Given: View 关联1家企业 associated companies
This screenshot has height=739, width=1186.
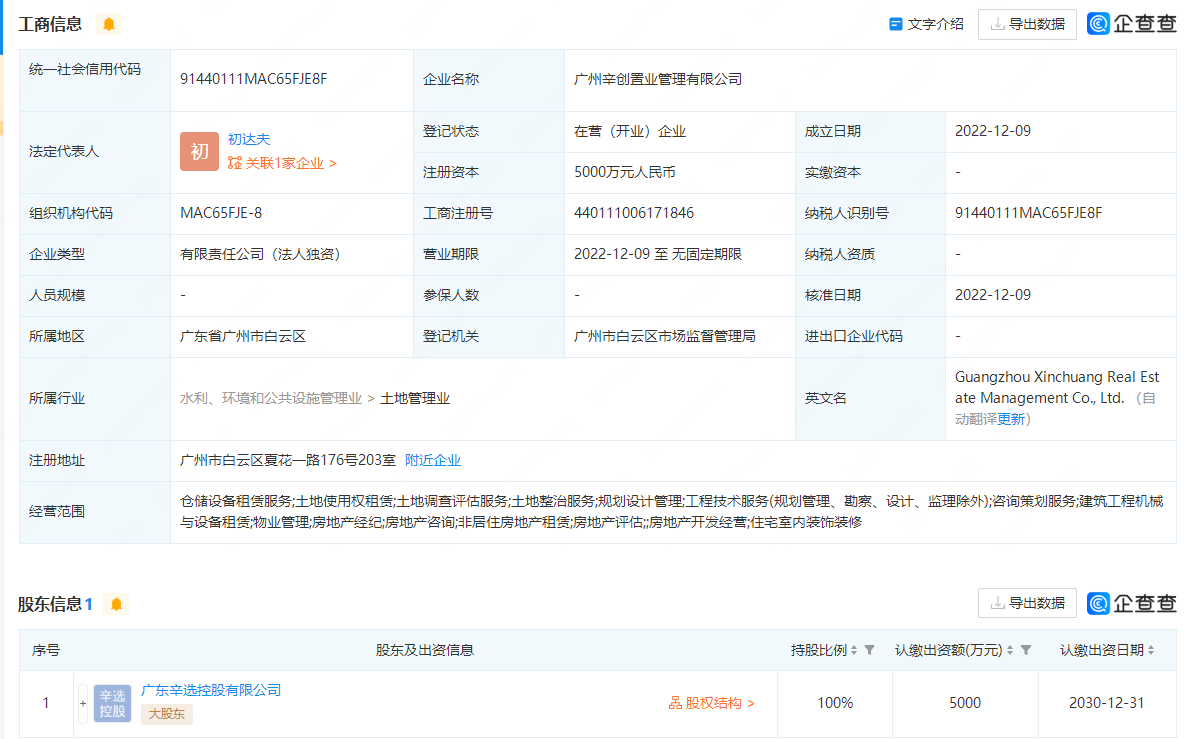Looking at the screenshot, I should click(x=283, y=163).
